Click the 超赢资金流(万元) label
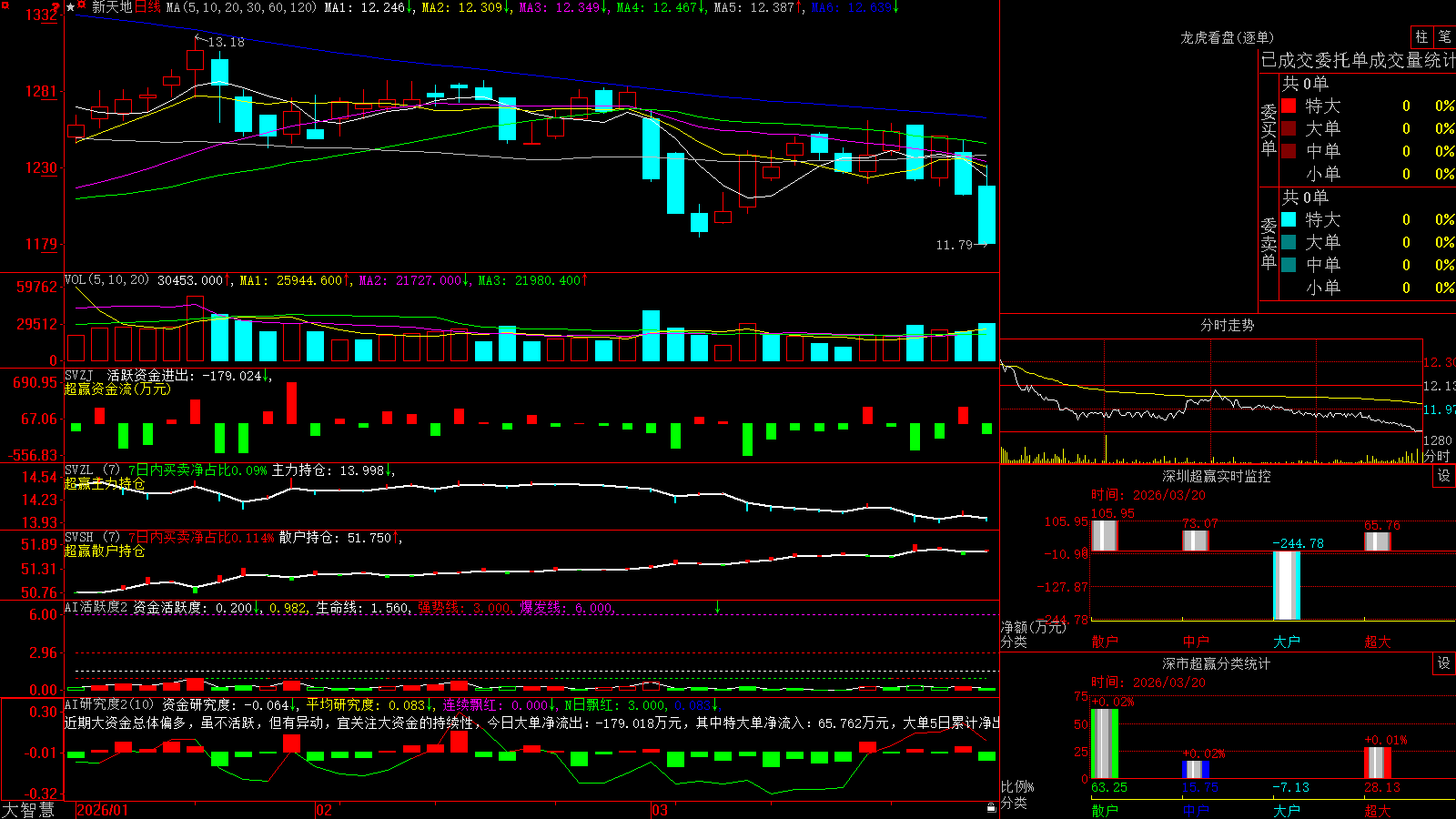This screenshot has height=819, width=1456. click(117, 389)
